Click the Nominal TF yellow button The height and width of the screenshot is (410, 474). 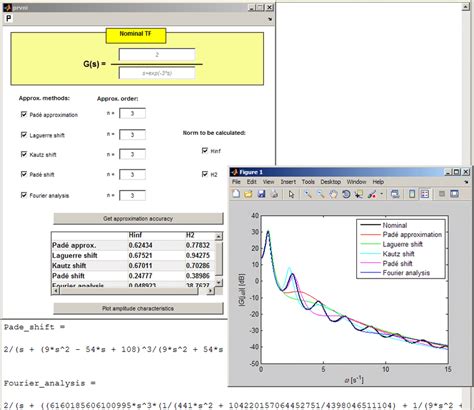coord(136,36)
